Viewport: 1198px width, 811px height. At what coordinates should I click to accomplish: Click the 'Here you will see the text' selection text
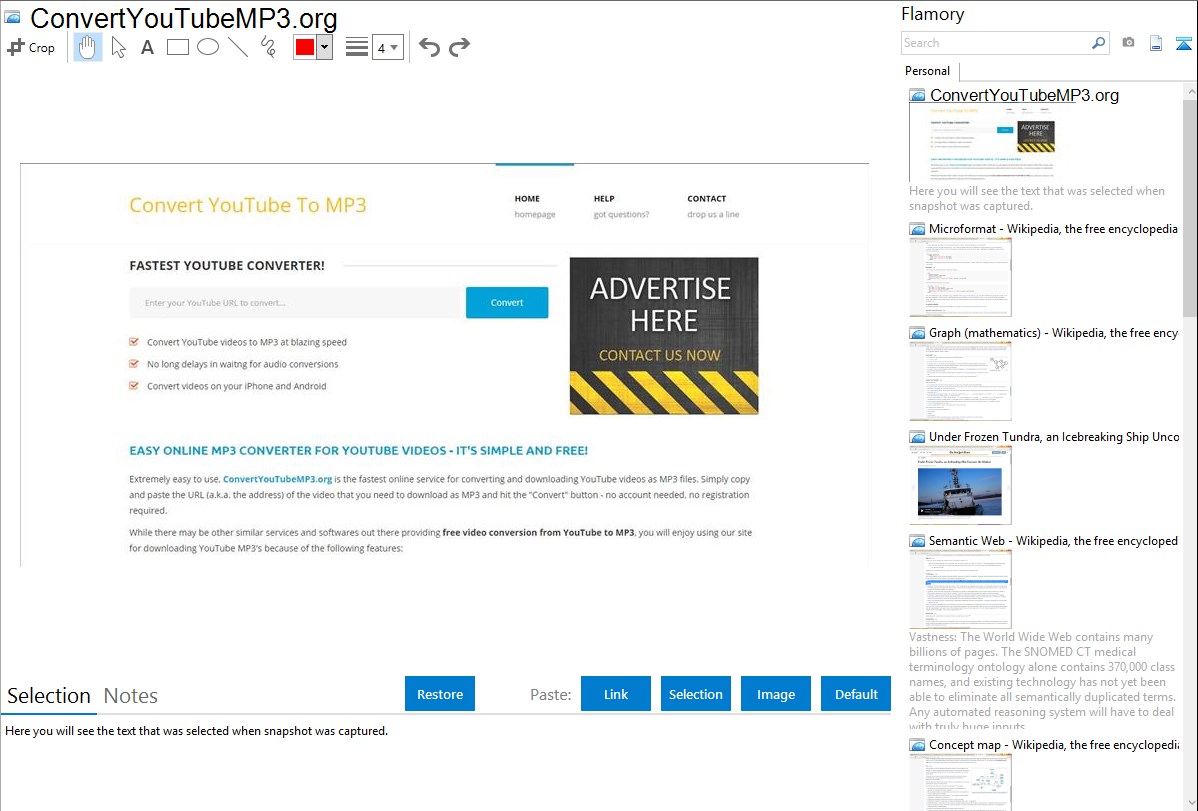click(x=196, y=731)
